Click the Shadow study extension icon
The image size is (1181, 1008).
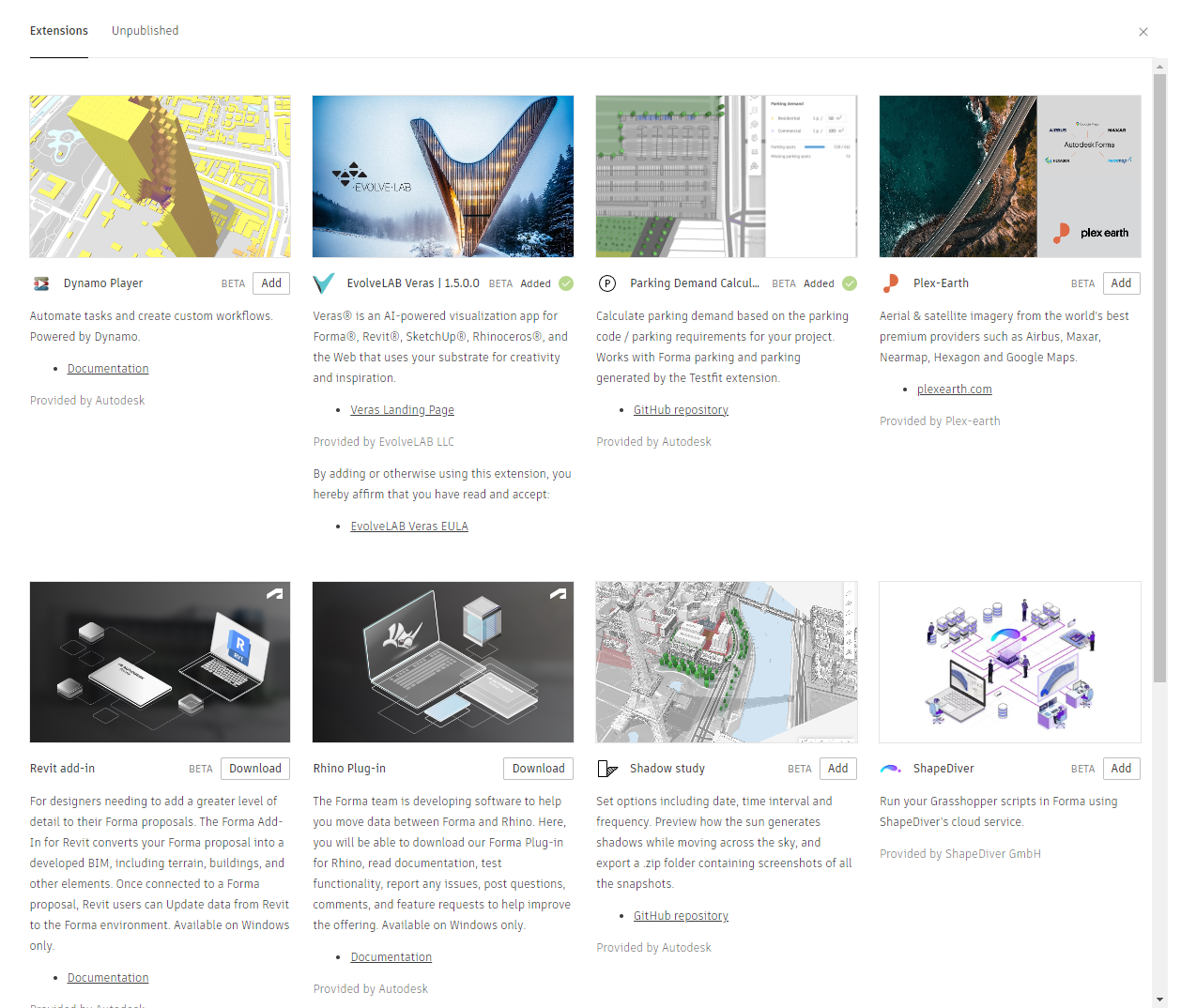pos(607,769)
